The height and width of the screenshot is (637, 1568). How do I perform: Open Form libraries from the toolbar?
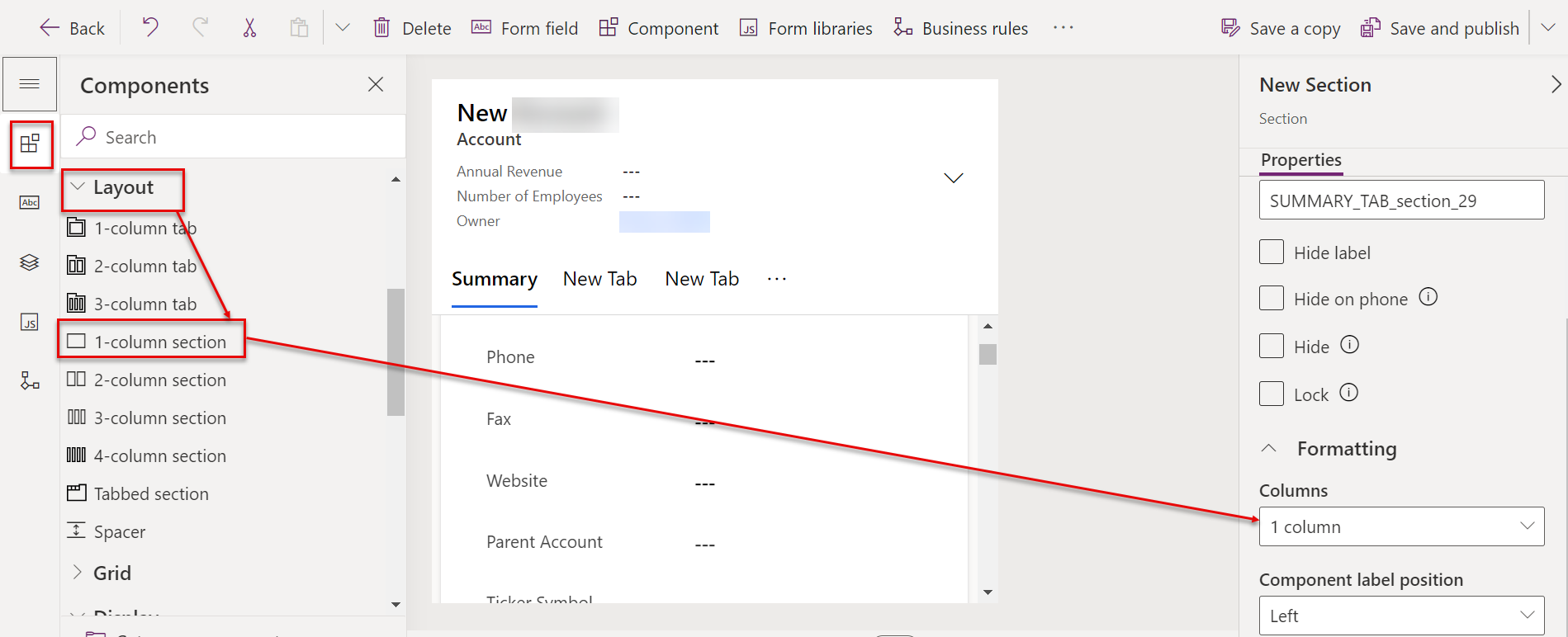[806, 28]
